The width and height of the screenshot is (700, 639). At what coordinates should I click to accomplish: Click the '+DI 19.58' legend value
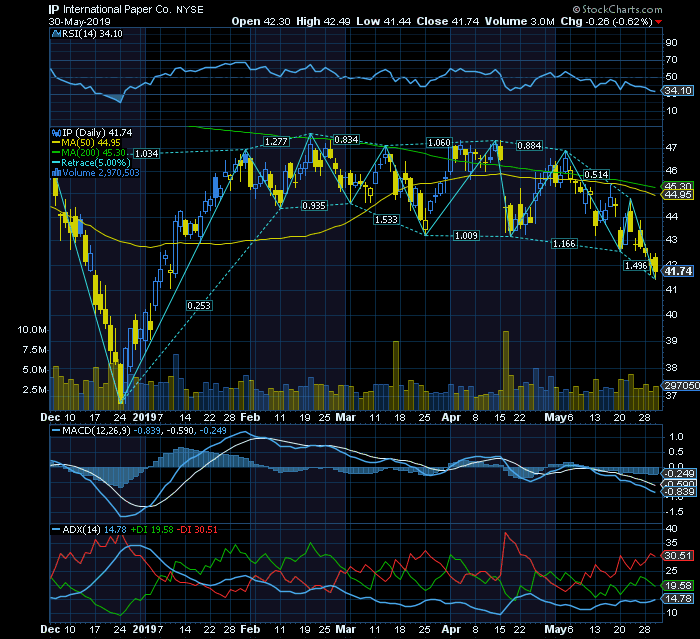pos(152,530)
